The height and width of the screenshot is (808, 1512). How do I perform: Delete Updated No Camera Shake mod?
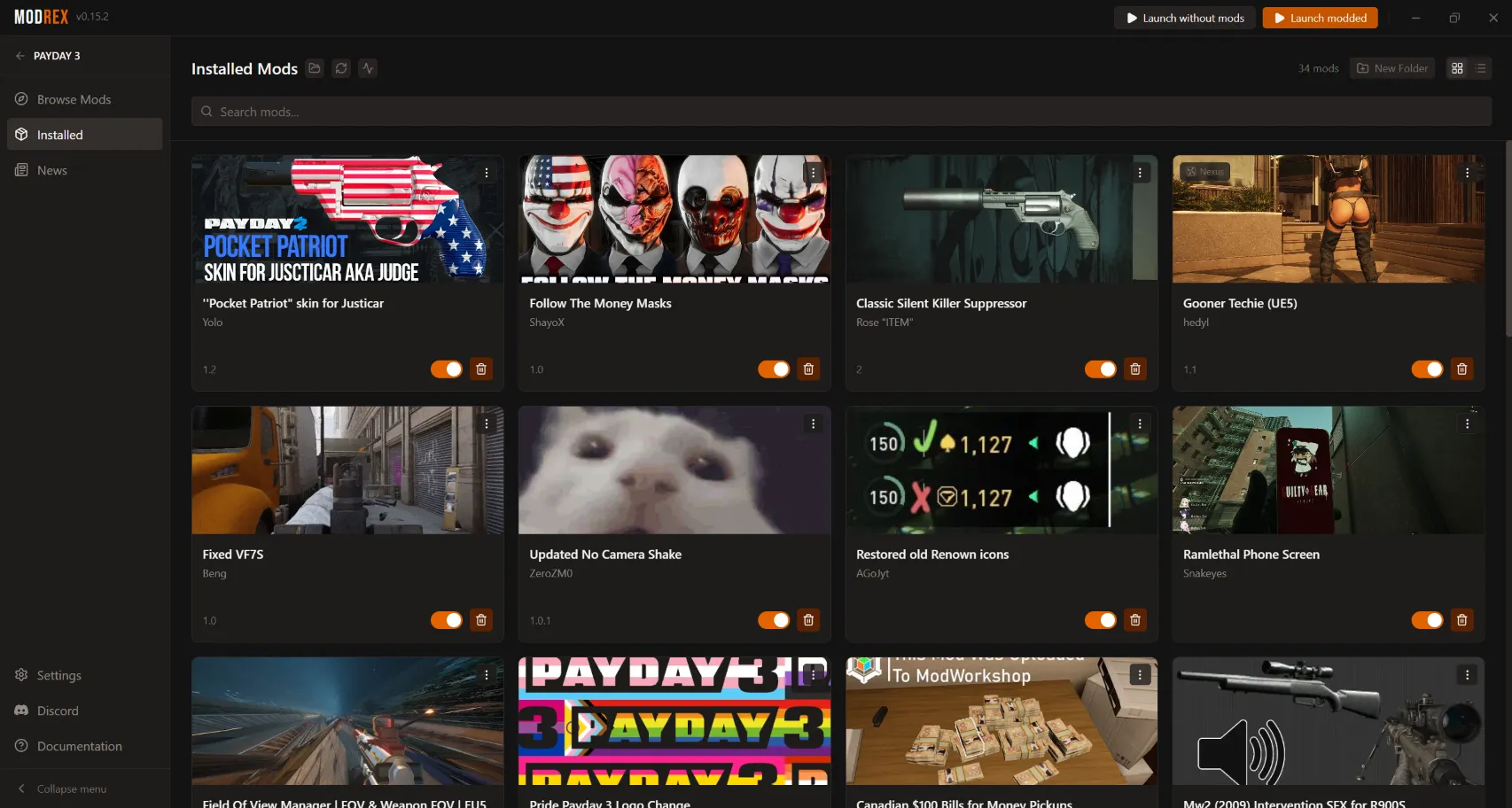coord(808,620)
